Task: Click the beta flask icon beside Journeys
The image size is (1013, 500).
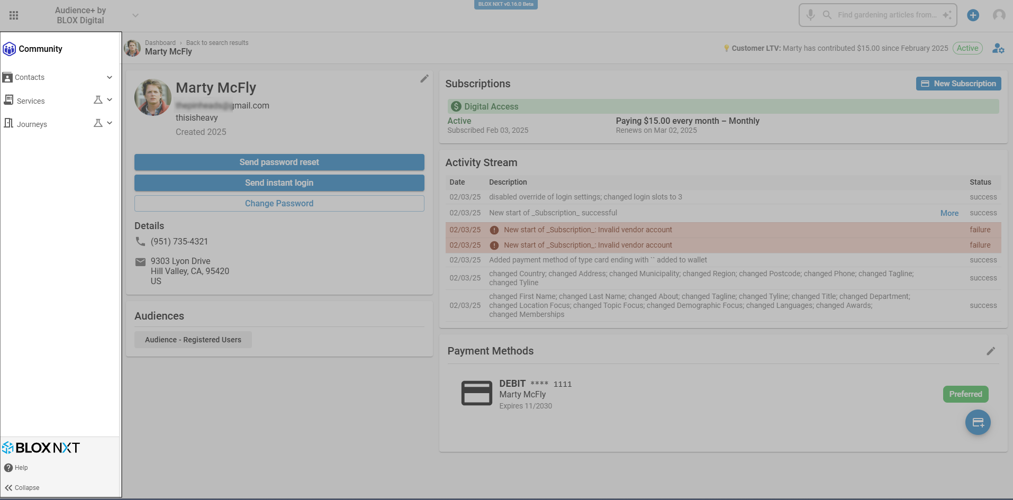Action: tap(98, 123)
